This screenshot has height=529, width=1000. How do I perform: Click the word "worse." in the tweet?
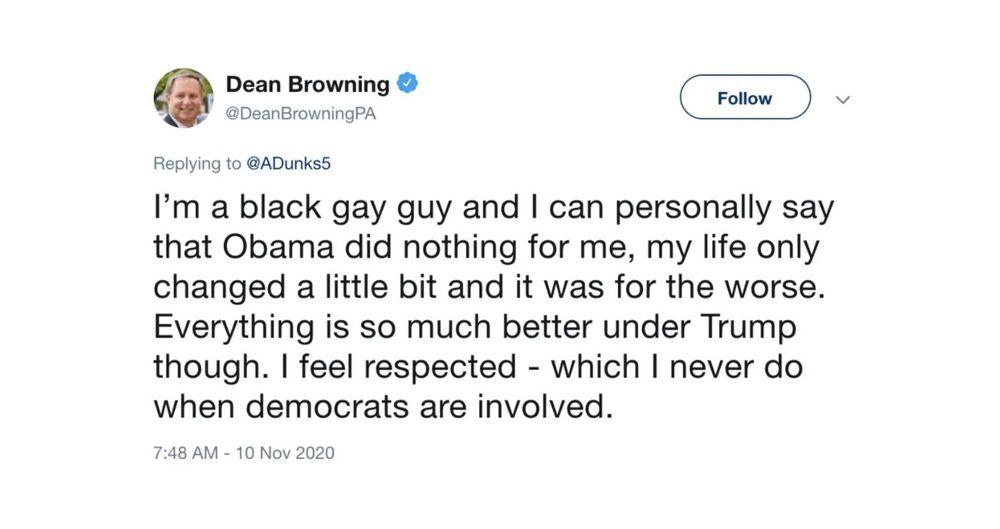tap(775, 288)
